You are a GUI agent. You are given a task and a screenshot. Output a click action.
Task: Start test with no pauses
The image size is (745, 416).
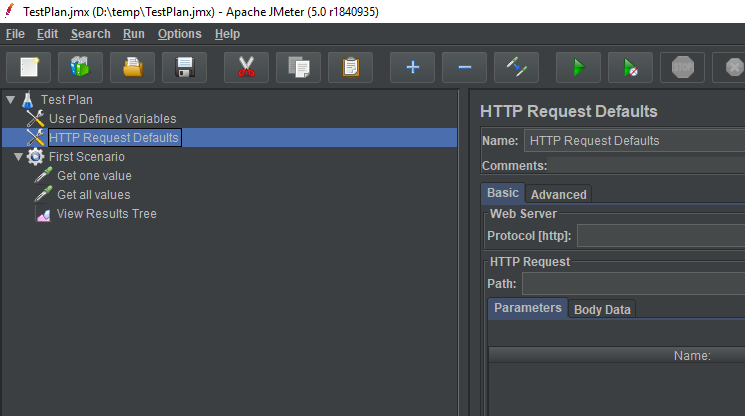pos(630,67)
